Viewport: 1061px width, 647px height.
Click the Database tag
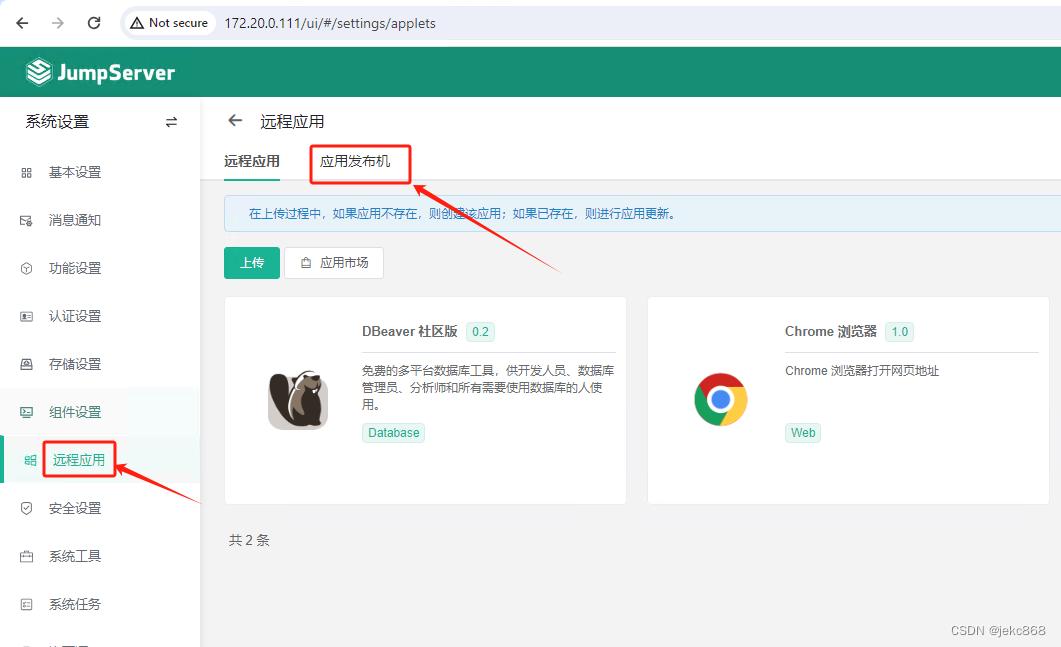pos(393,433)
